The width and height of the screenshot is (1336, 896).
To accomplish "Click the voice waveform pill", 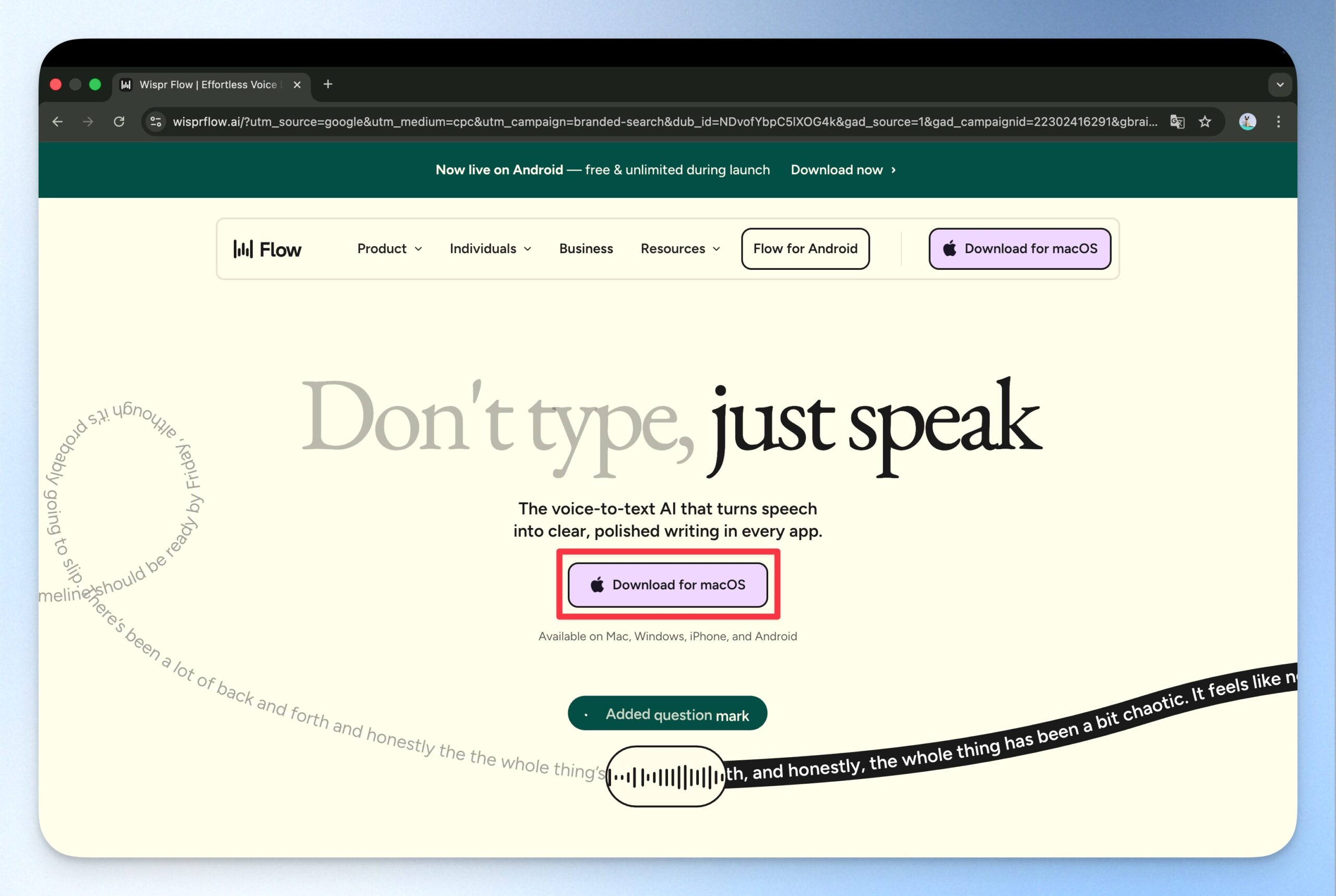I will 666,776.
